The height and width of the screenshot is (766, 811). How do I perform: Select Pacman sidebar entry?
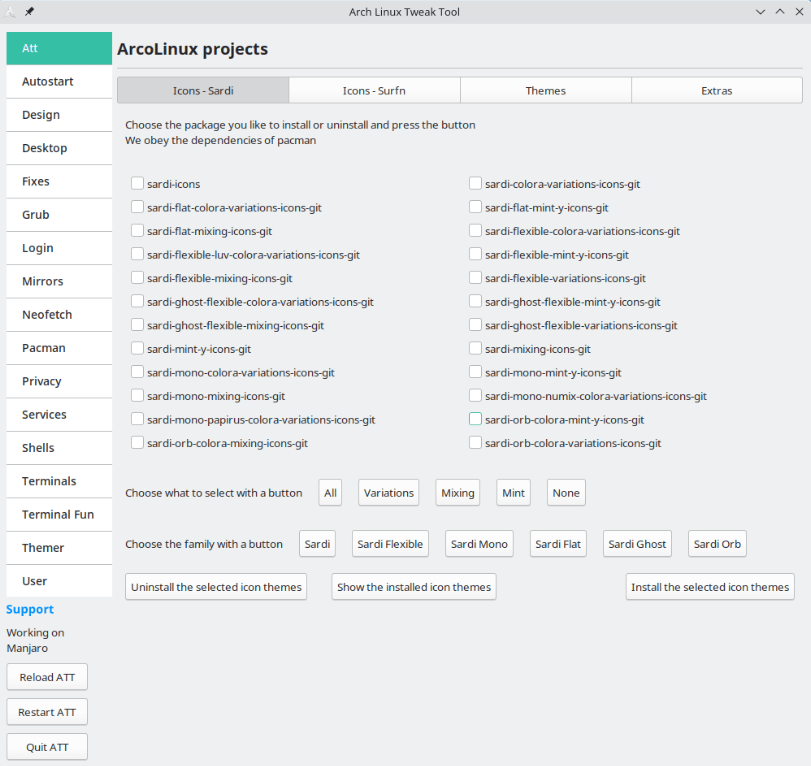click(59, 348)
